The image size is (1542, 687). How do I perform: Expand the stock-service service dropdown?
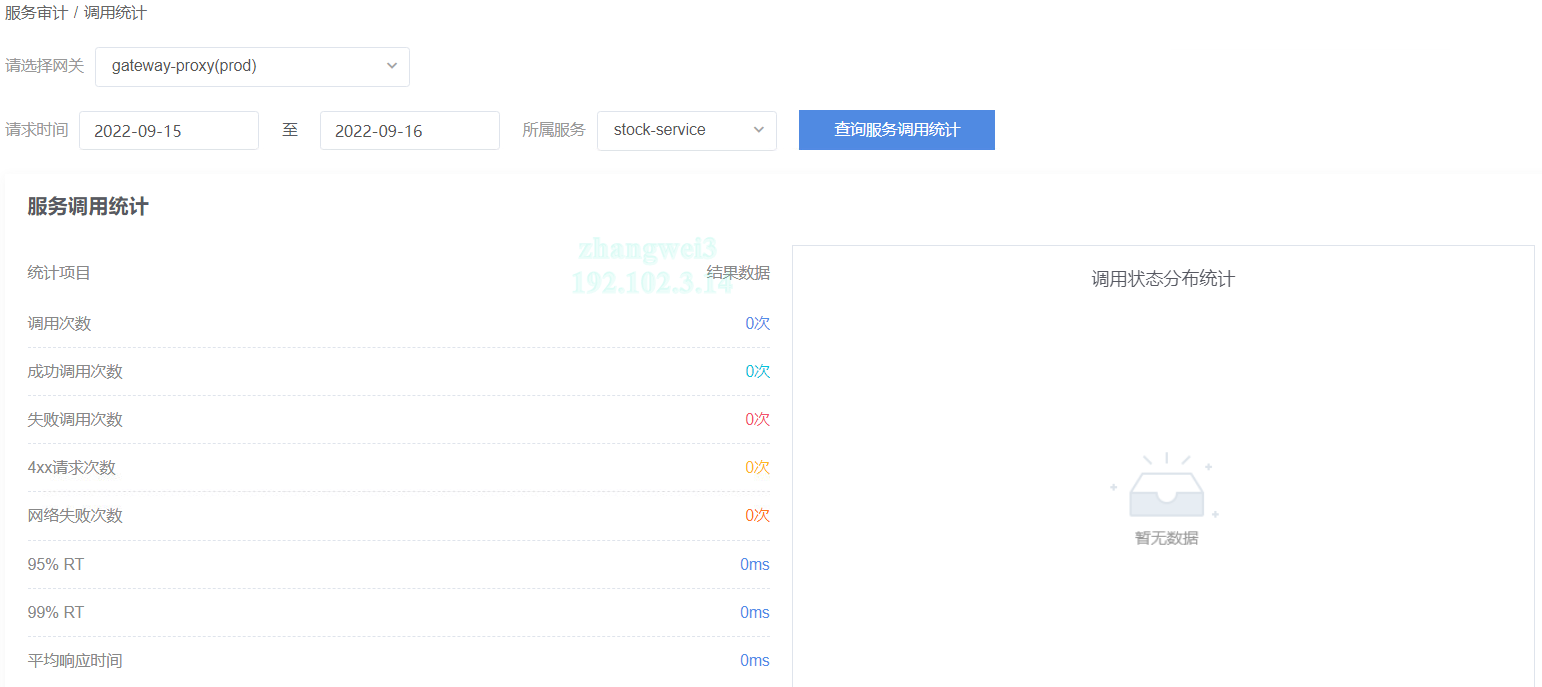pos(686,130)
